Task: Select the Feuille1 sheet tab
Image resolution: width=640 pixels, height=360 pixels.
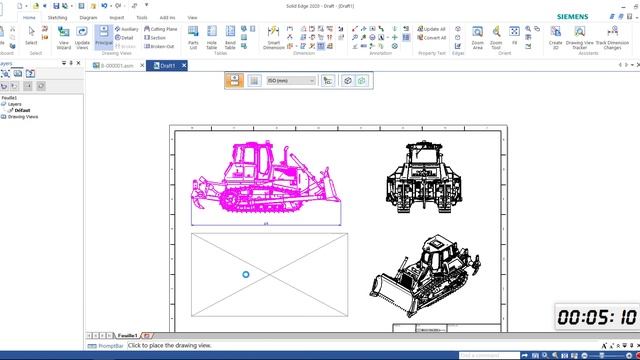Action: point(127,336)
